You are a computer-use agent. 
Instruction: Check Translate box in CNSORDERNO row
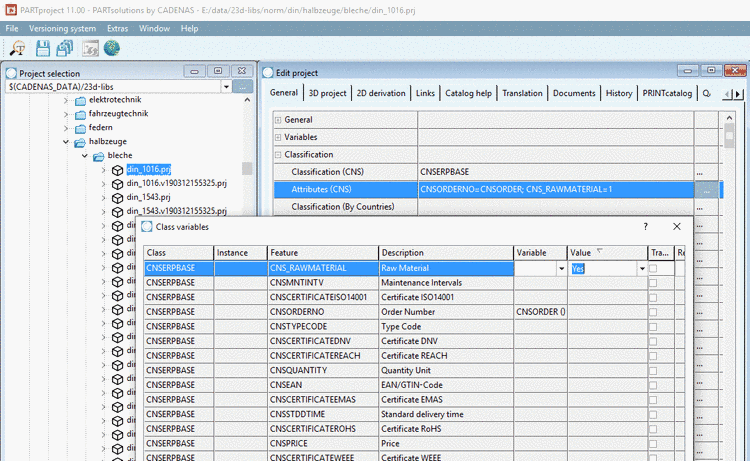point(654,312)
